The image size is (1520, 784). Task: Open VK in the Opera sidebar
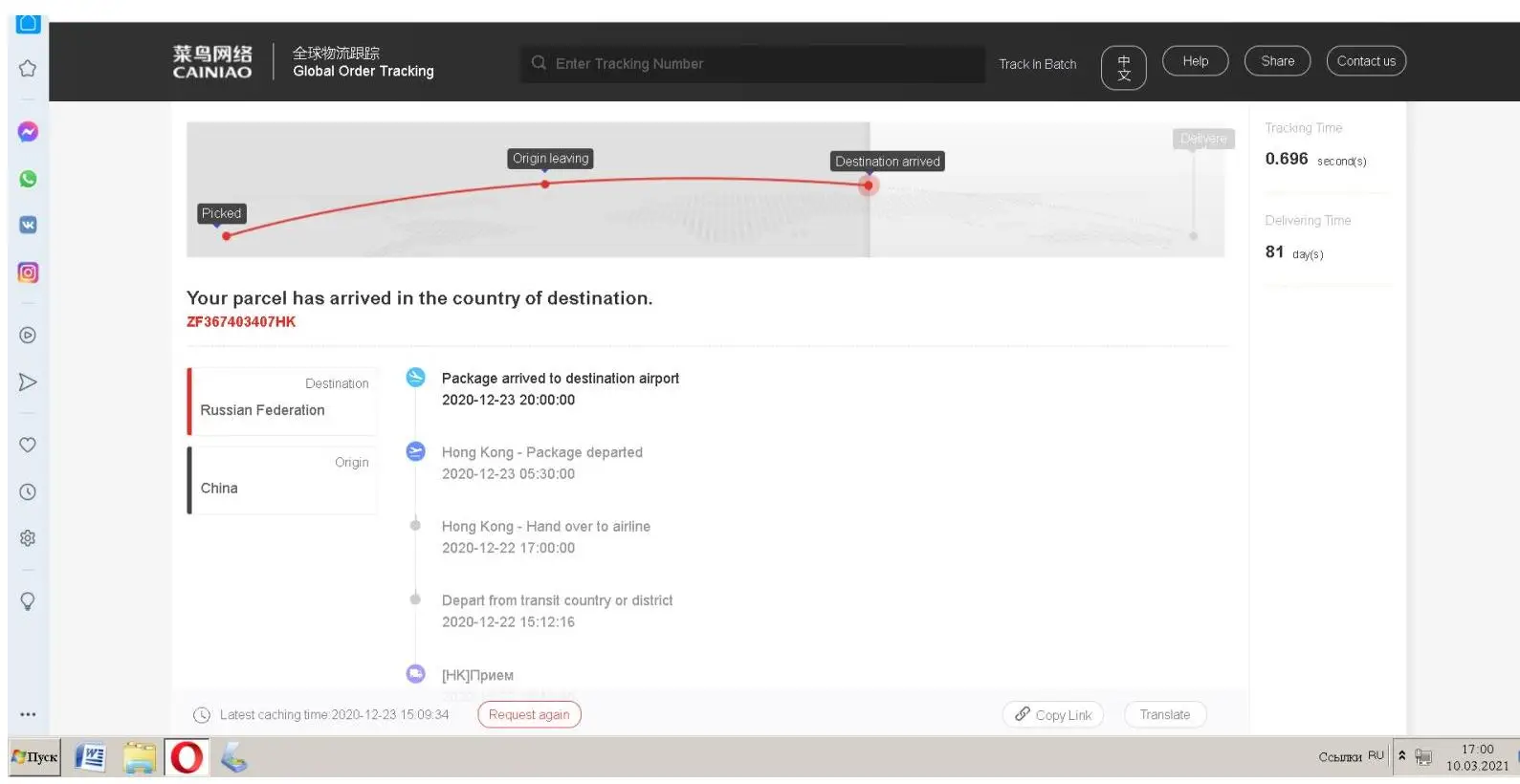[x=28, y=225]
